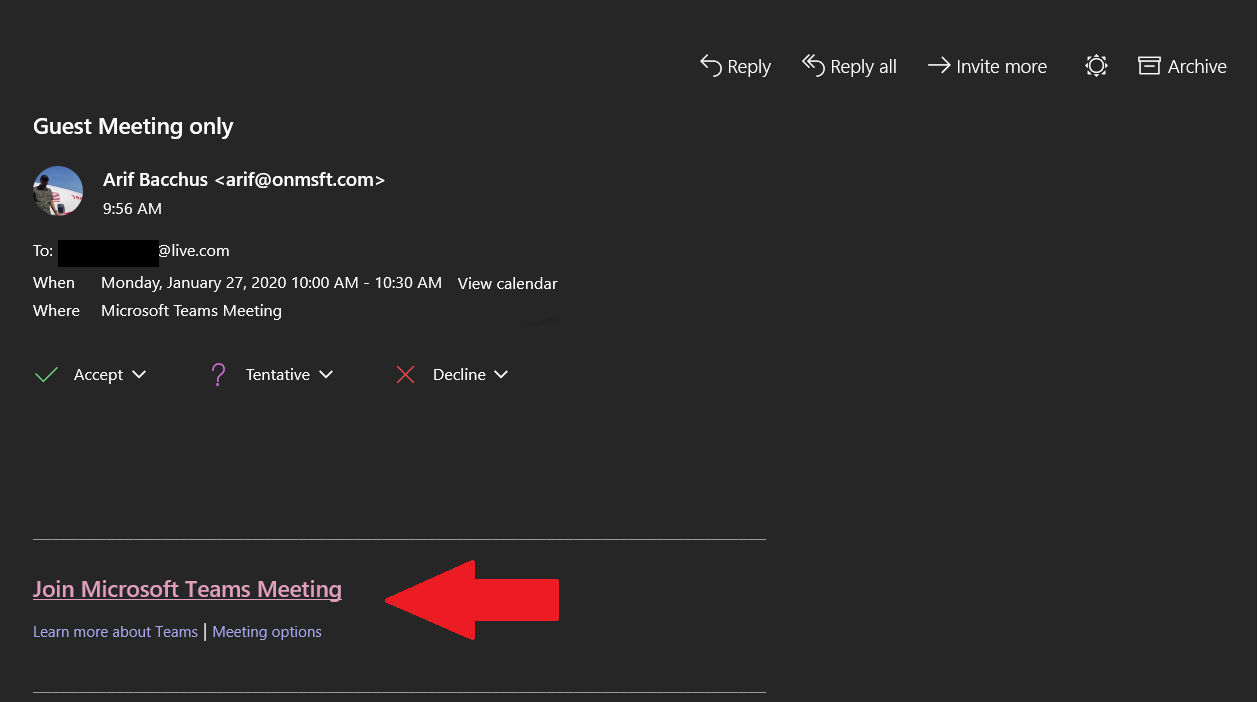Viewport: 1258px width, 702px height.
Task: Open the Learn more about Teams link
Action: 115,632
